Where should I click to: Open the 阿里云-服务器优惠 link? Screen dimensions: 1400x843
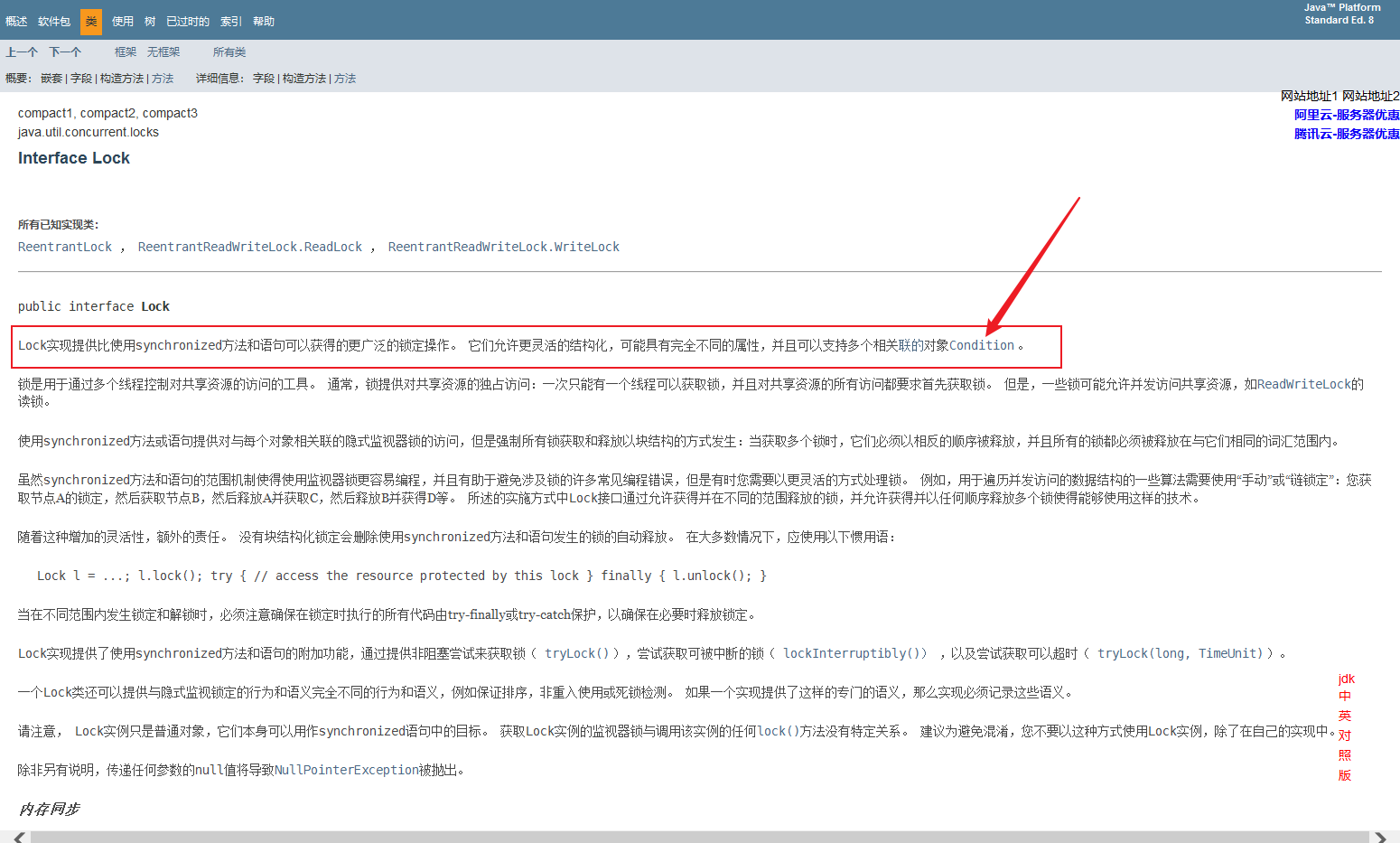(x=1347, y=115)
